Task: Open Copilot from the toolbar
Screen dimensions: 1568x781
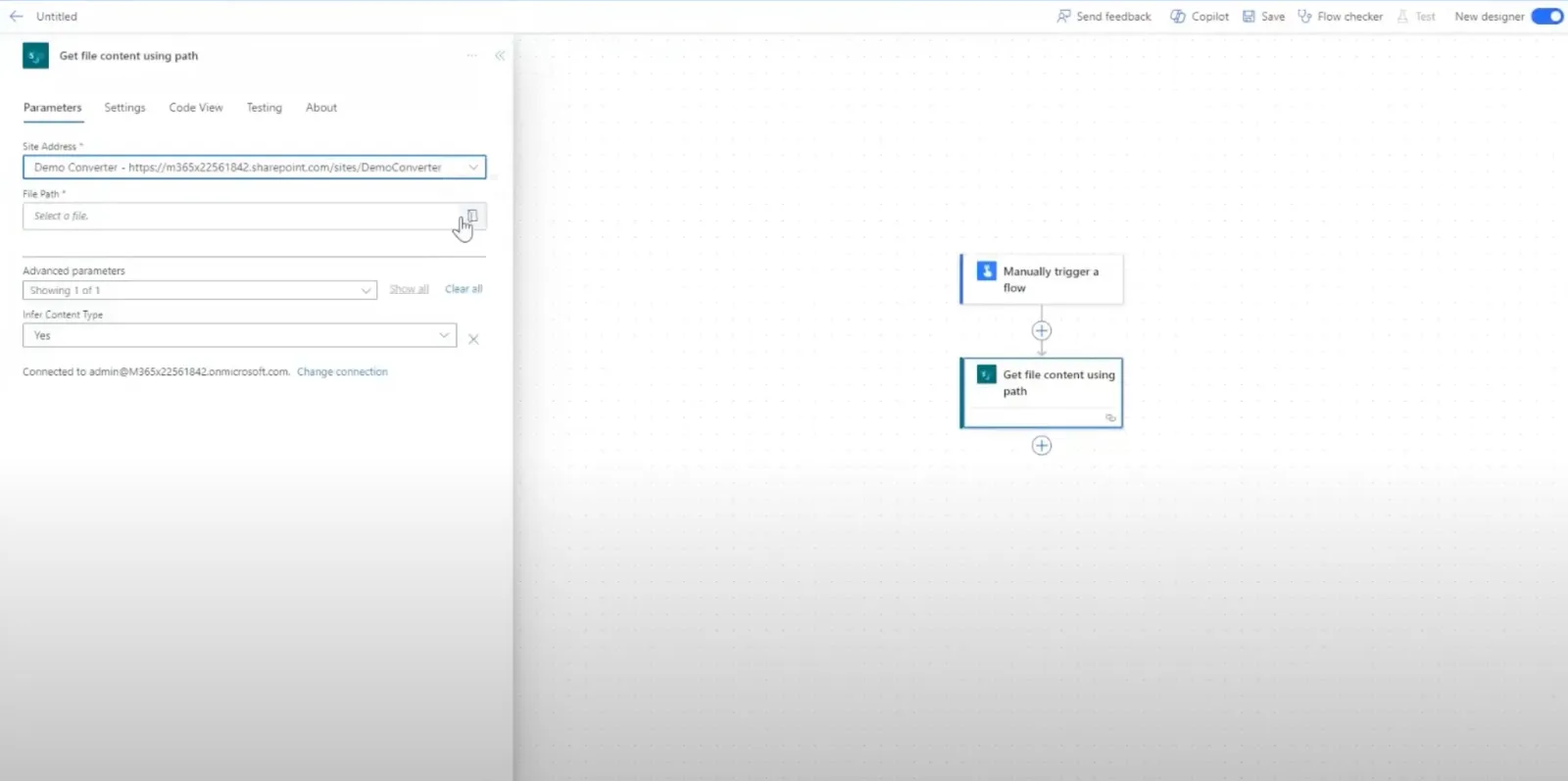Action: click(1200, 17)
